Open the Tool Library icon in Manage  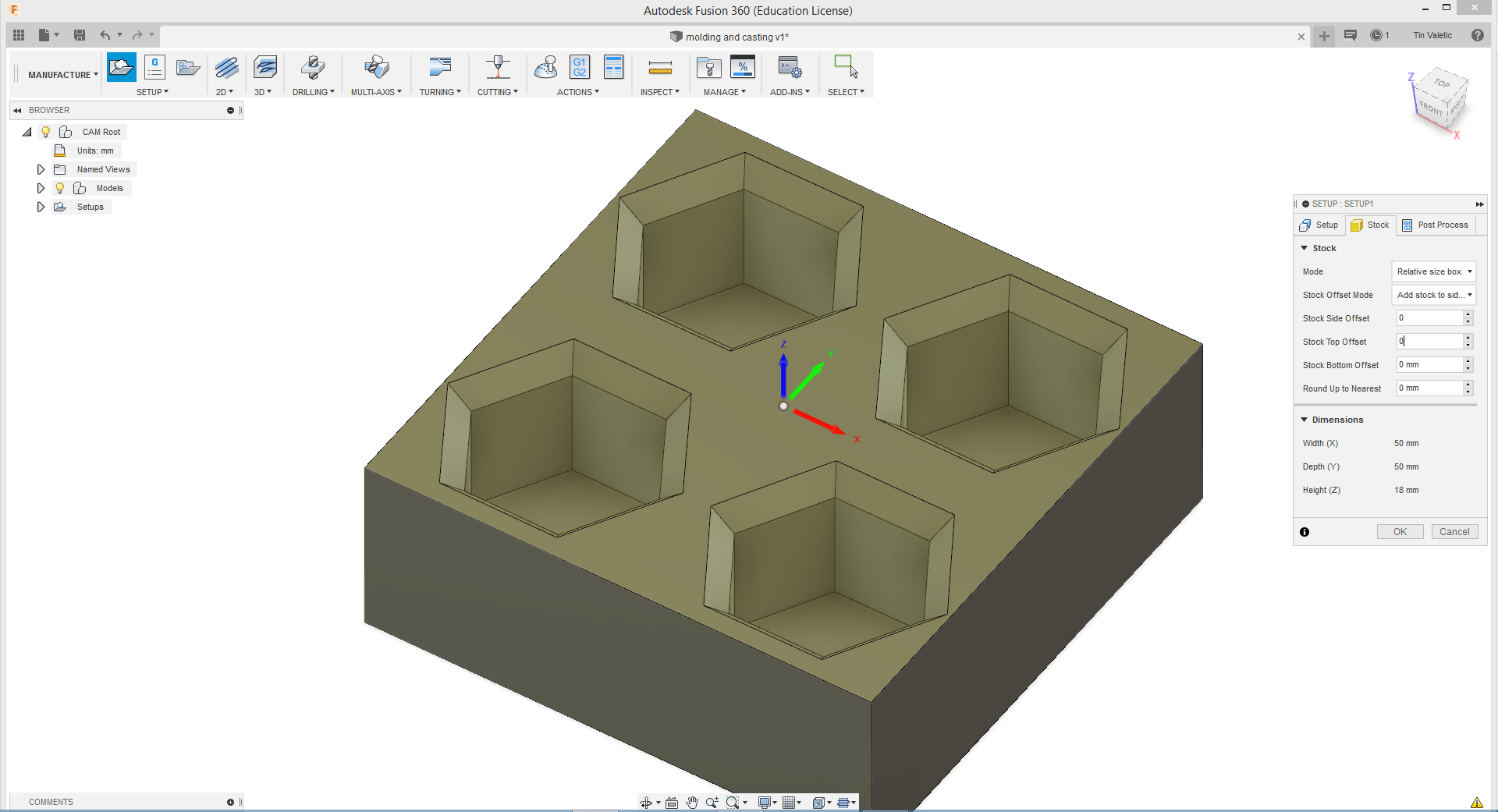(x=708, y=68)
